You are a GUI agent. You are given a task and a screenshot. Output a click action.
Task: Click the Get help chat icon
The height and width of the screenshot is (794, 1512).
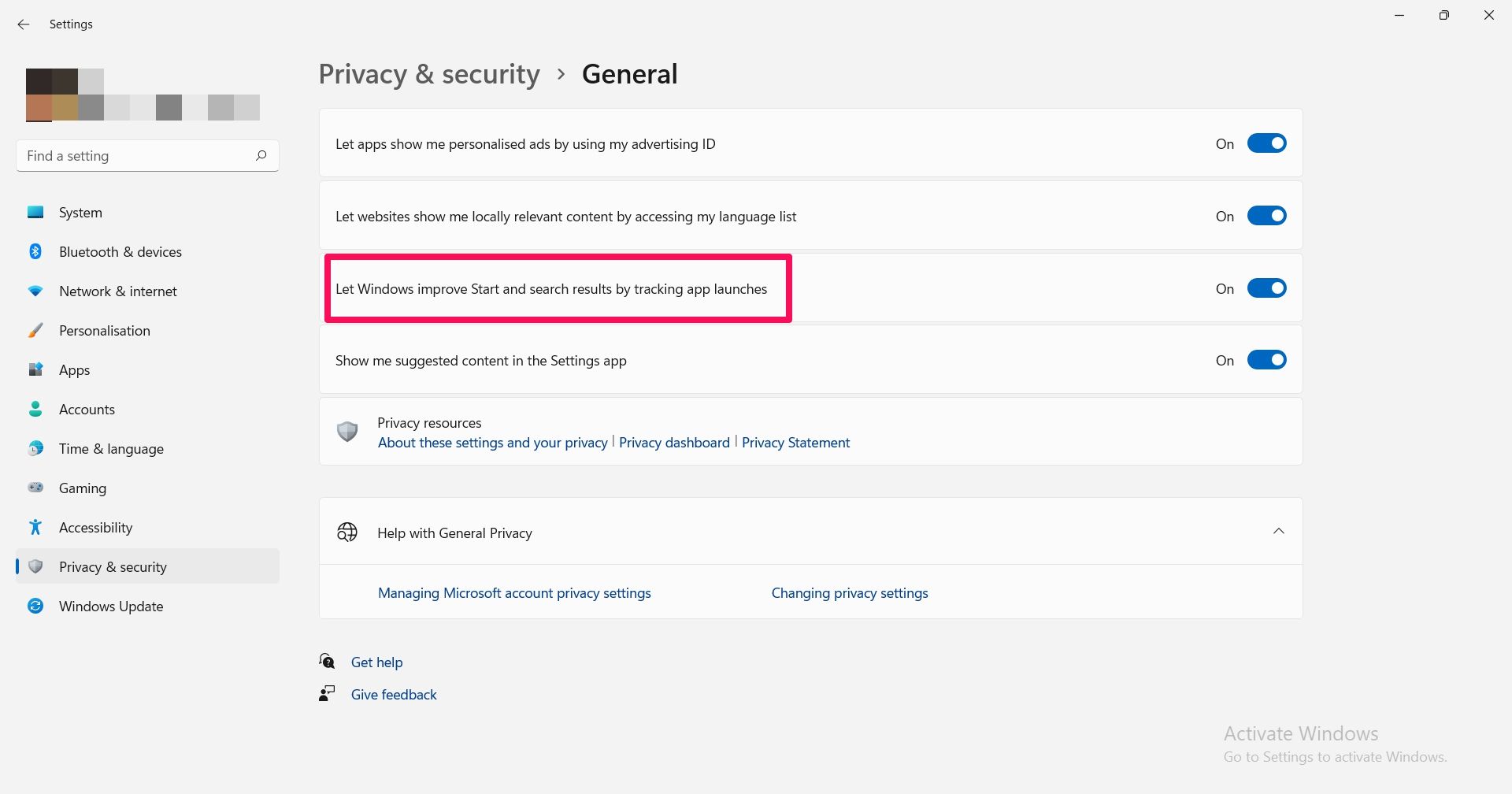pos(327,661)
